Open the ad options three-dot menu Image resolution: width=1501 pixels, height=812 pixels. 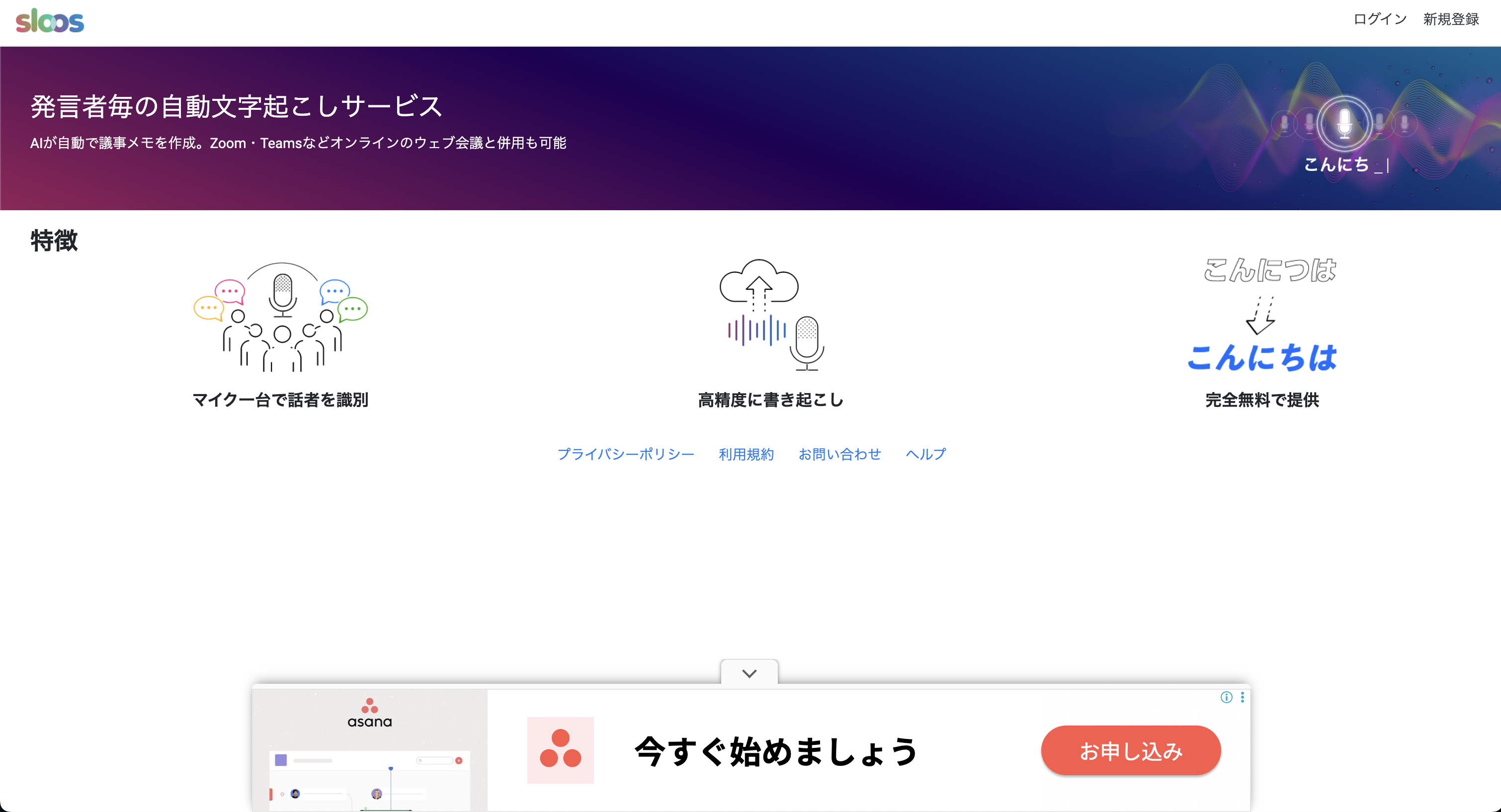[x=1242, y=697]
